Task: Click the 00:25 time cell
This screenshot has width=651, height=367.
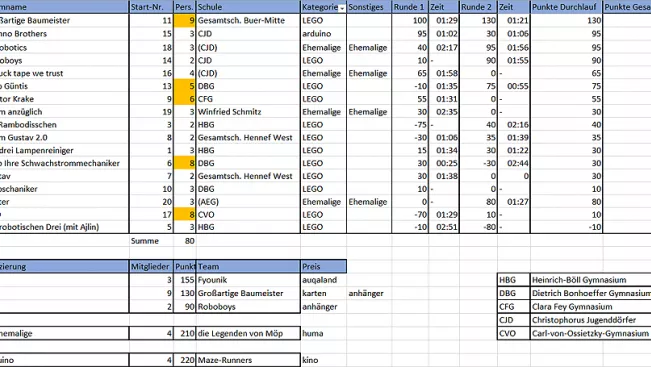Action: tap(444, 163)
